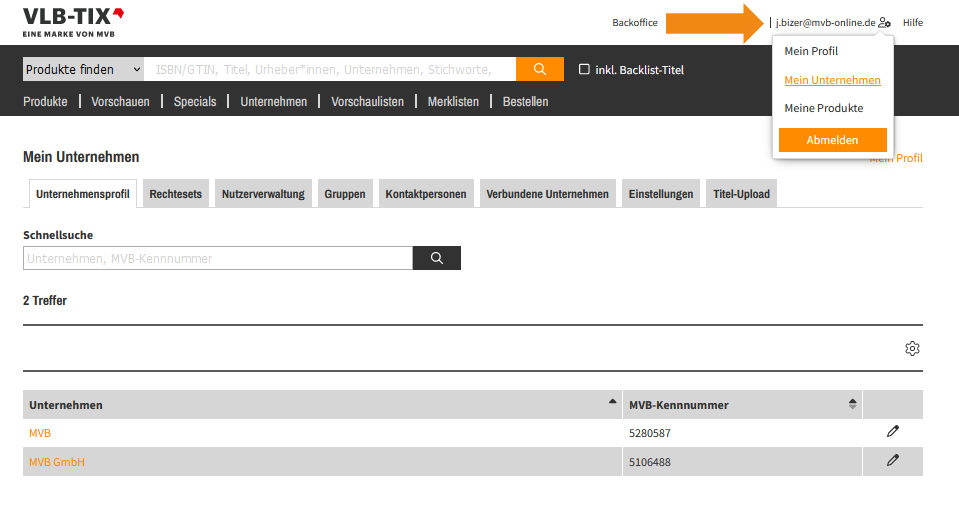Open table settings gear icon
Screen dimensions: 959x520
click(x=912, y=348)
